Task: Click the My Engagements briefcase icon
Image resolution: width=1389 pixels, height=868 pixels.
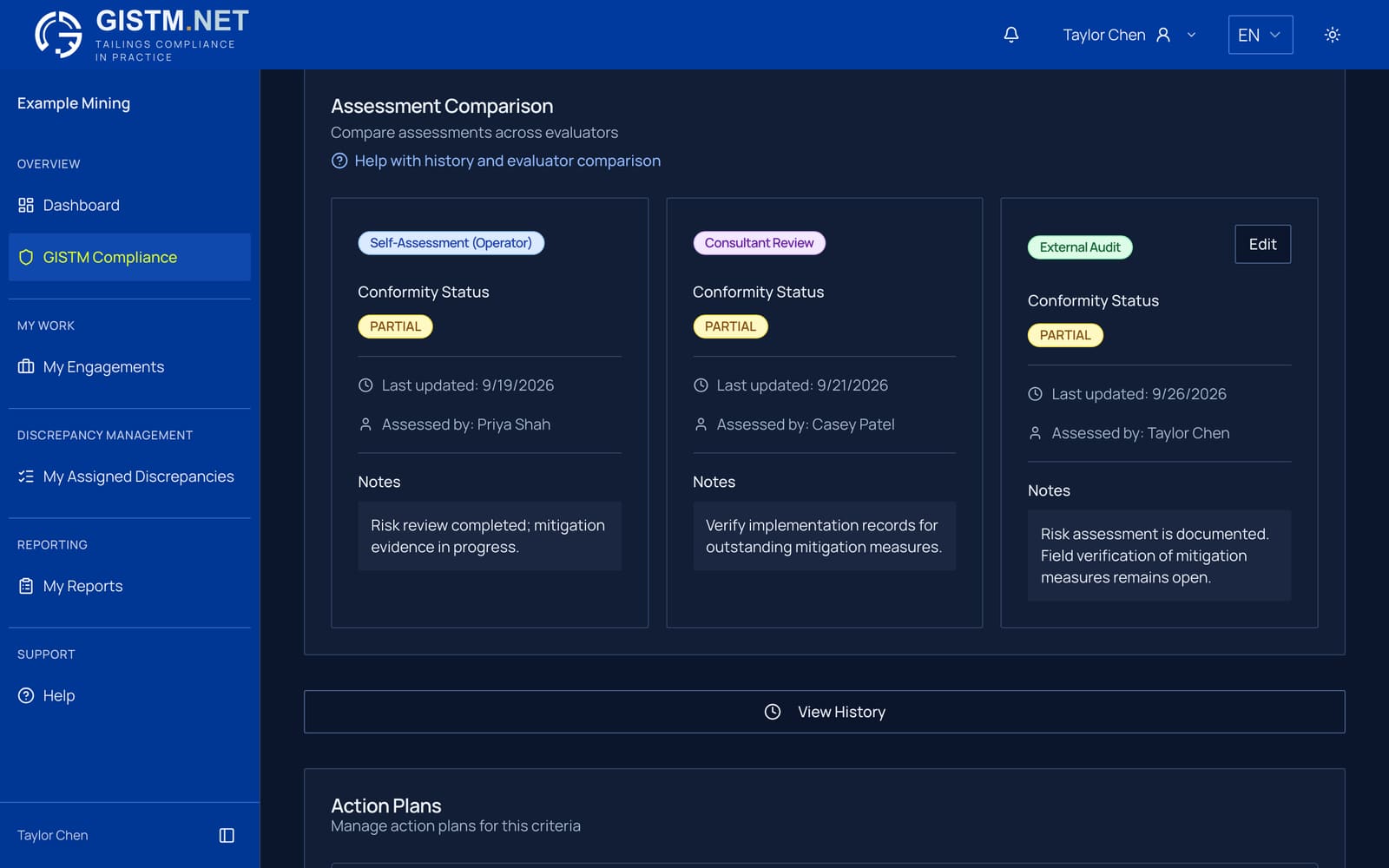Action: tap(26, 366)
